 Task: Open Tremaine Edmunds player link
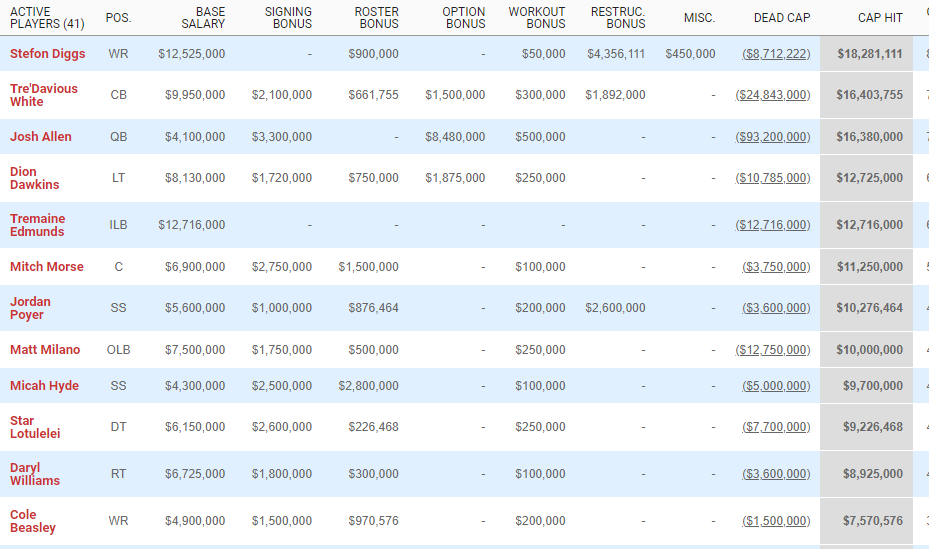(x=37, y=225)
